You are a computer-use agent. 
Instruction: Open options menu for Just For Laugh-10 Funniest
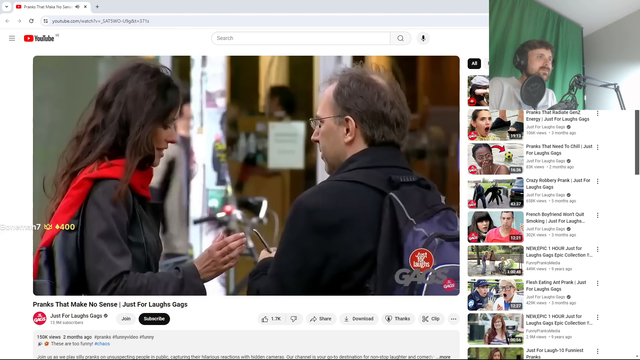[x=598, y=351]
